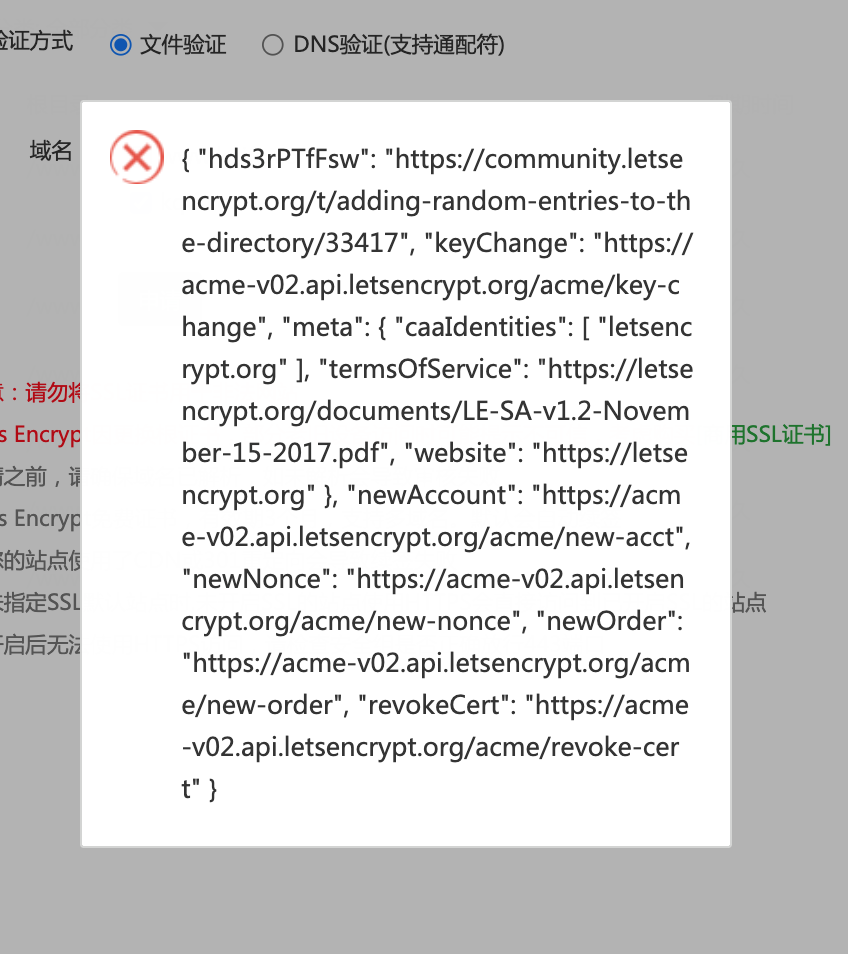The height and width of the screenshot is (954, 848).
Task: Click the "newAccount" text in the message
Action: (435, 495)
